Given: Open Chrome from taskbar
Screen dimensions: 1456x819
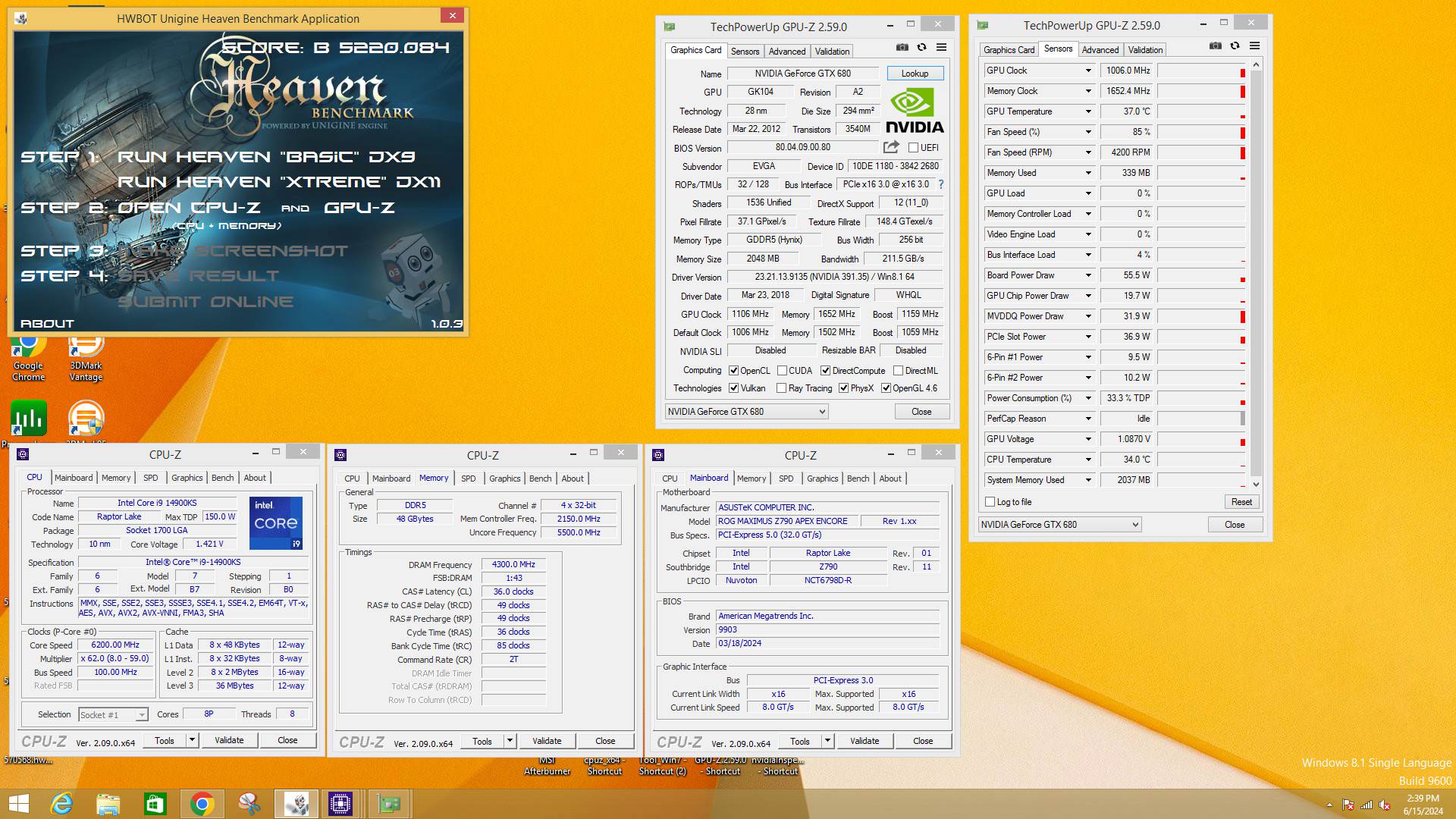Looking at the screenshot, I should point(202,804).
